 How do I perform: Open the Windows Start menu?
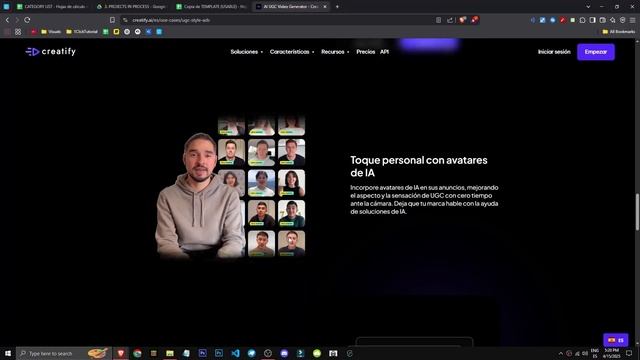pyautogui.click(x=8, y=353)
